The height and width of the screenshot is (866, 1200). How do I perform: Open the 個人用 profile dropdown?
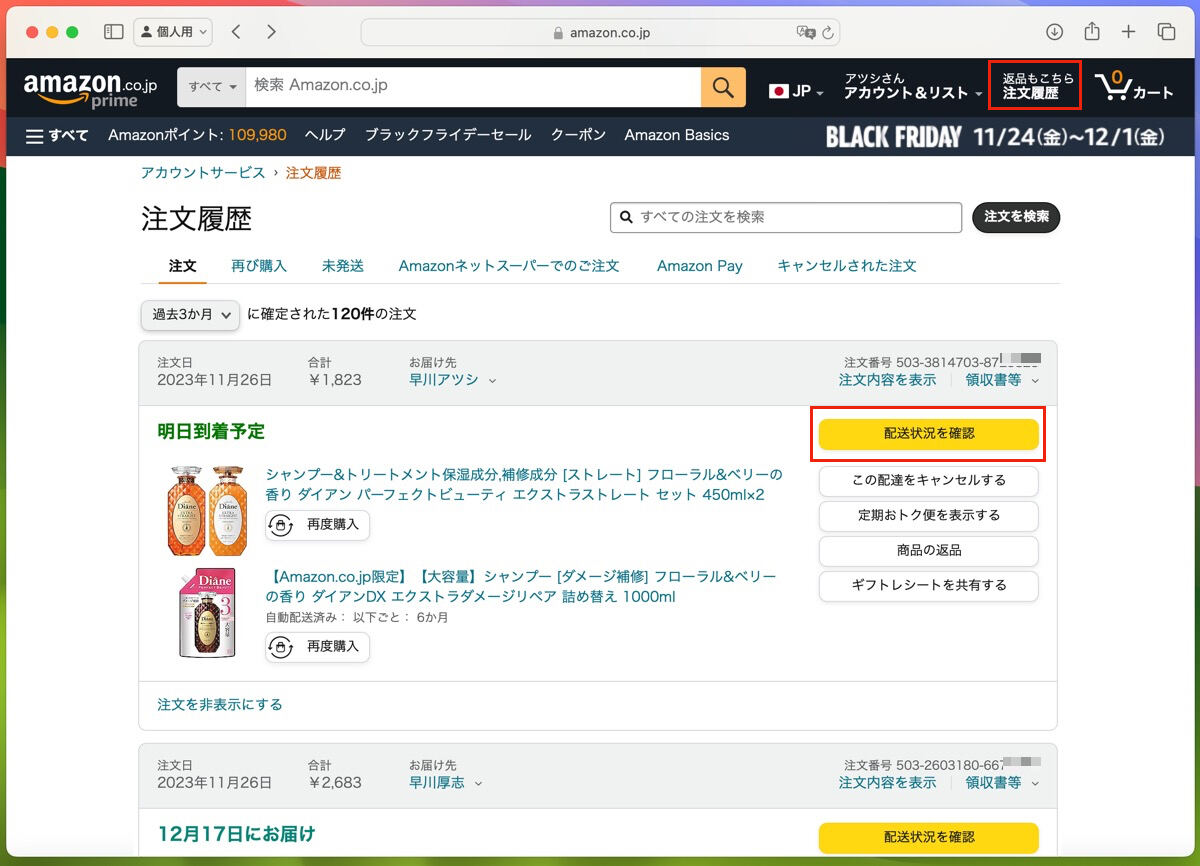tap(173, 32)
